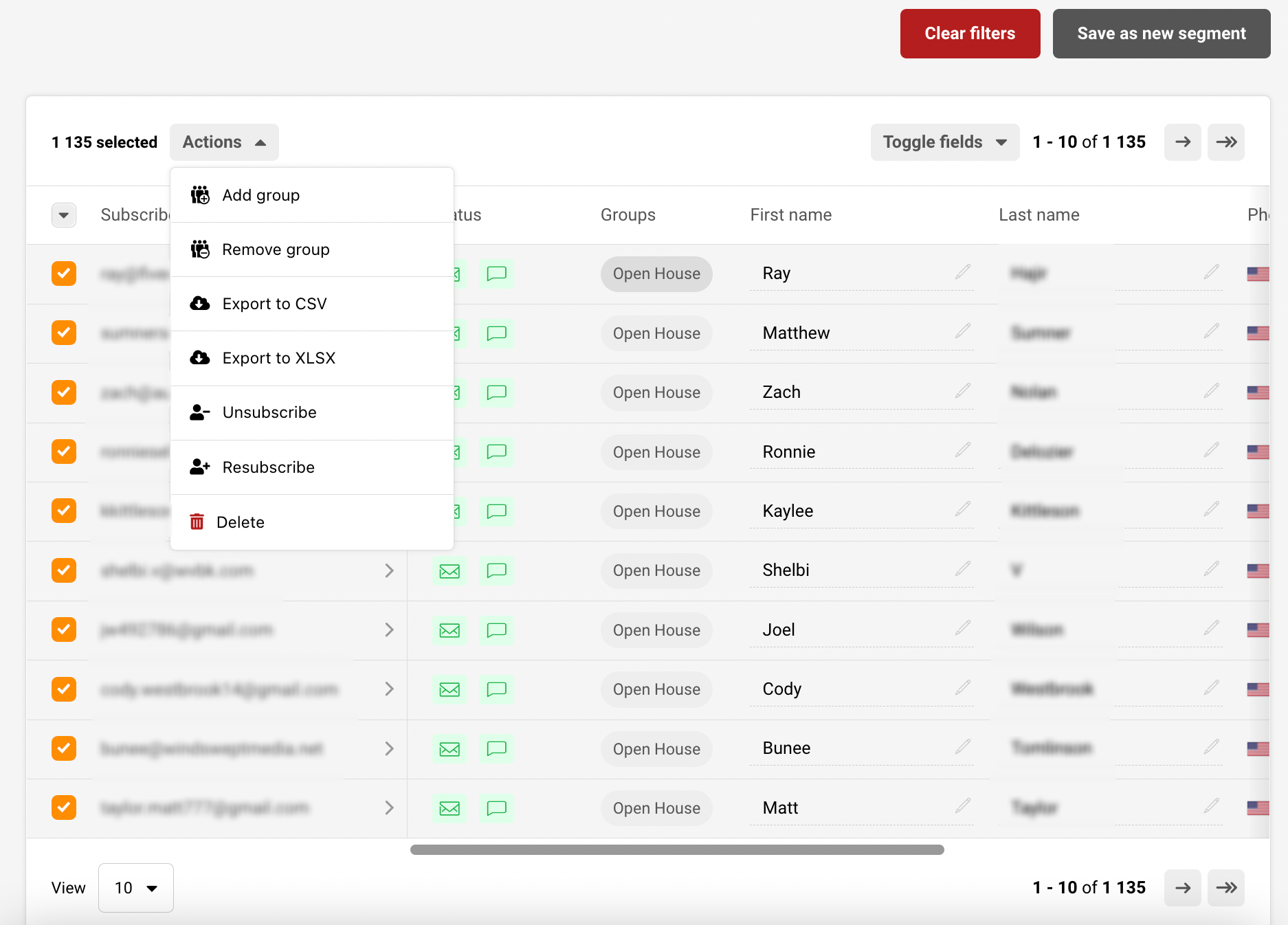Edit Matthew's first name via pencil icon
Screen dimensions: 1288x925
(x=962, y=332)
